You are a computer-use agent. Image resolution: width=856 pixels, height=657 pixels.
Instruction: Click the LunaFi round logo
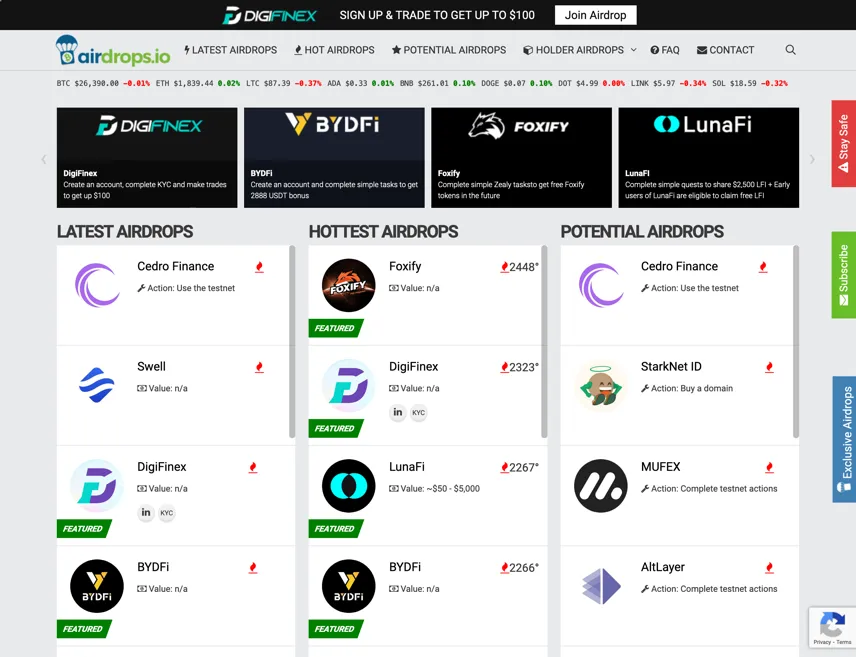point(348,486)
